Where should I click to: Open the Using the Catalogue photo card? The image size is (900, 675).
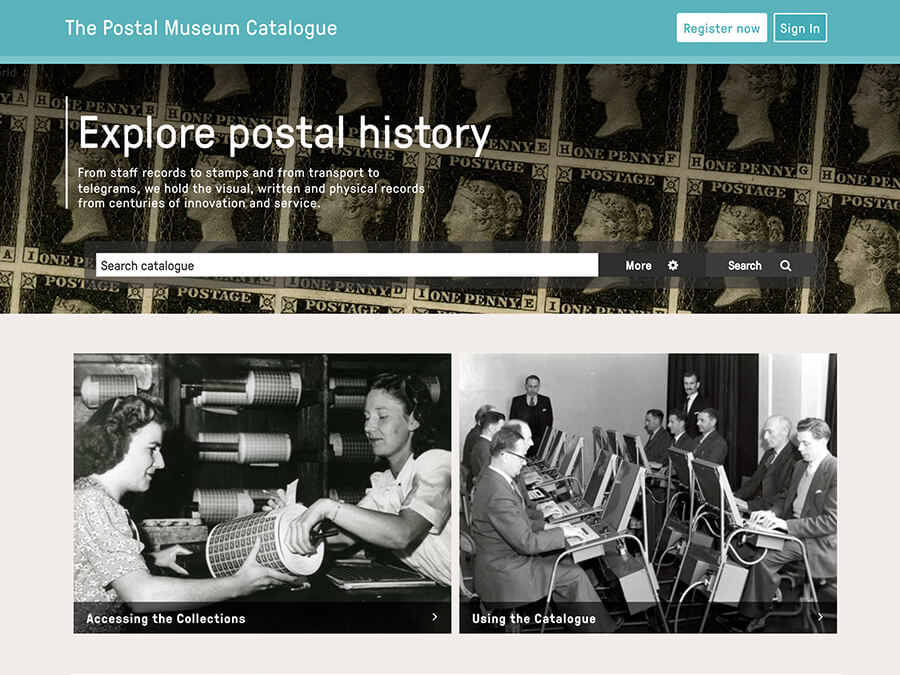coord(648,493)
